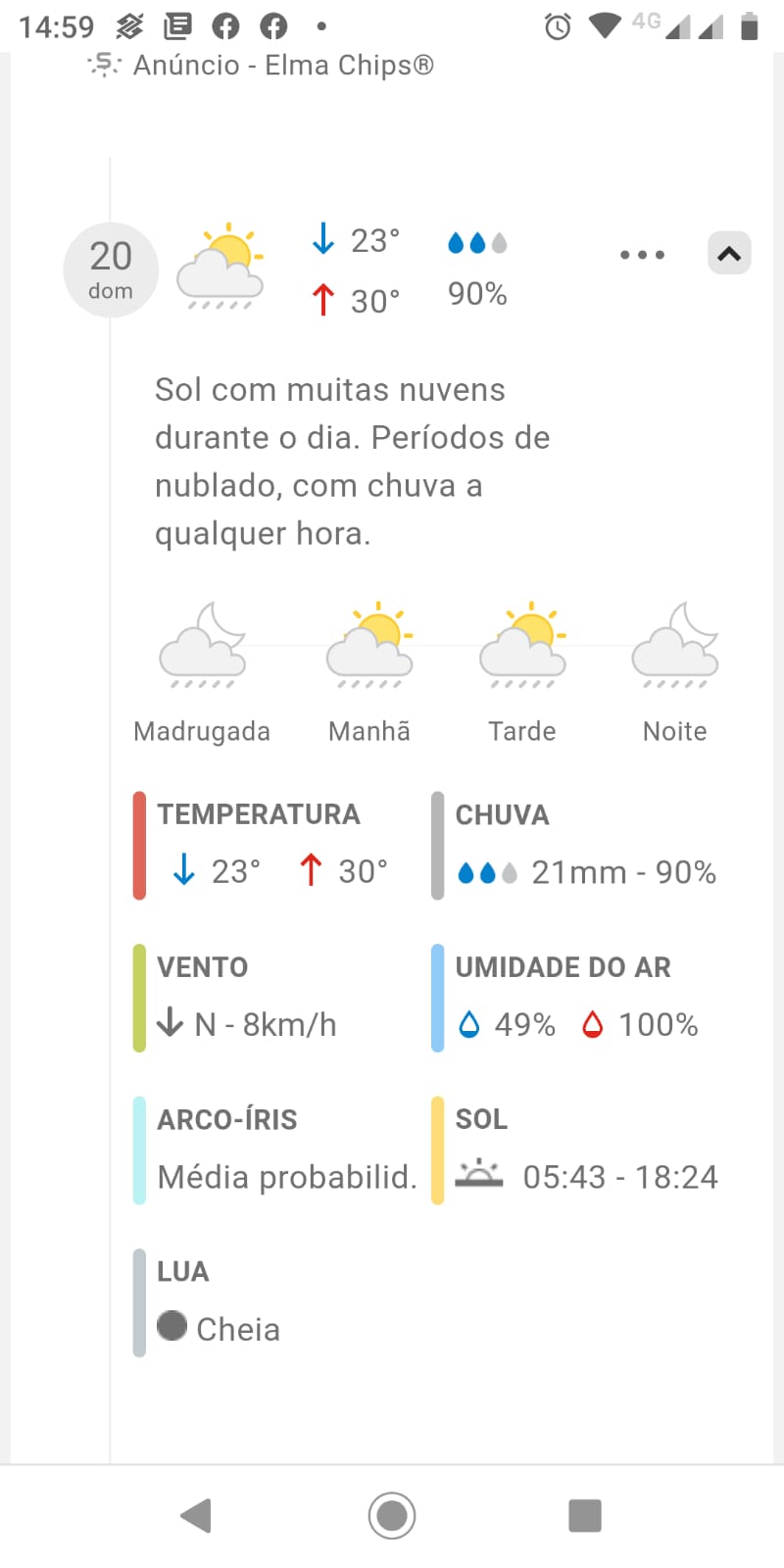
Task: Select the Noite moon cloud icon
Action: click(675, 646)
